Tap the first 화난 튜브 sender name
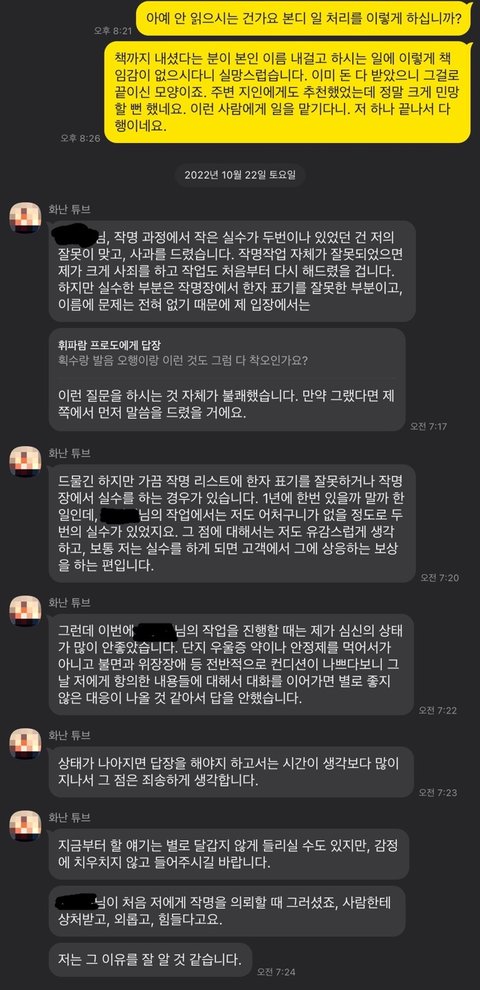 click(x=69, y=209)
